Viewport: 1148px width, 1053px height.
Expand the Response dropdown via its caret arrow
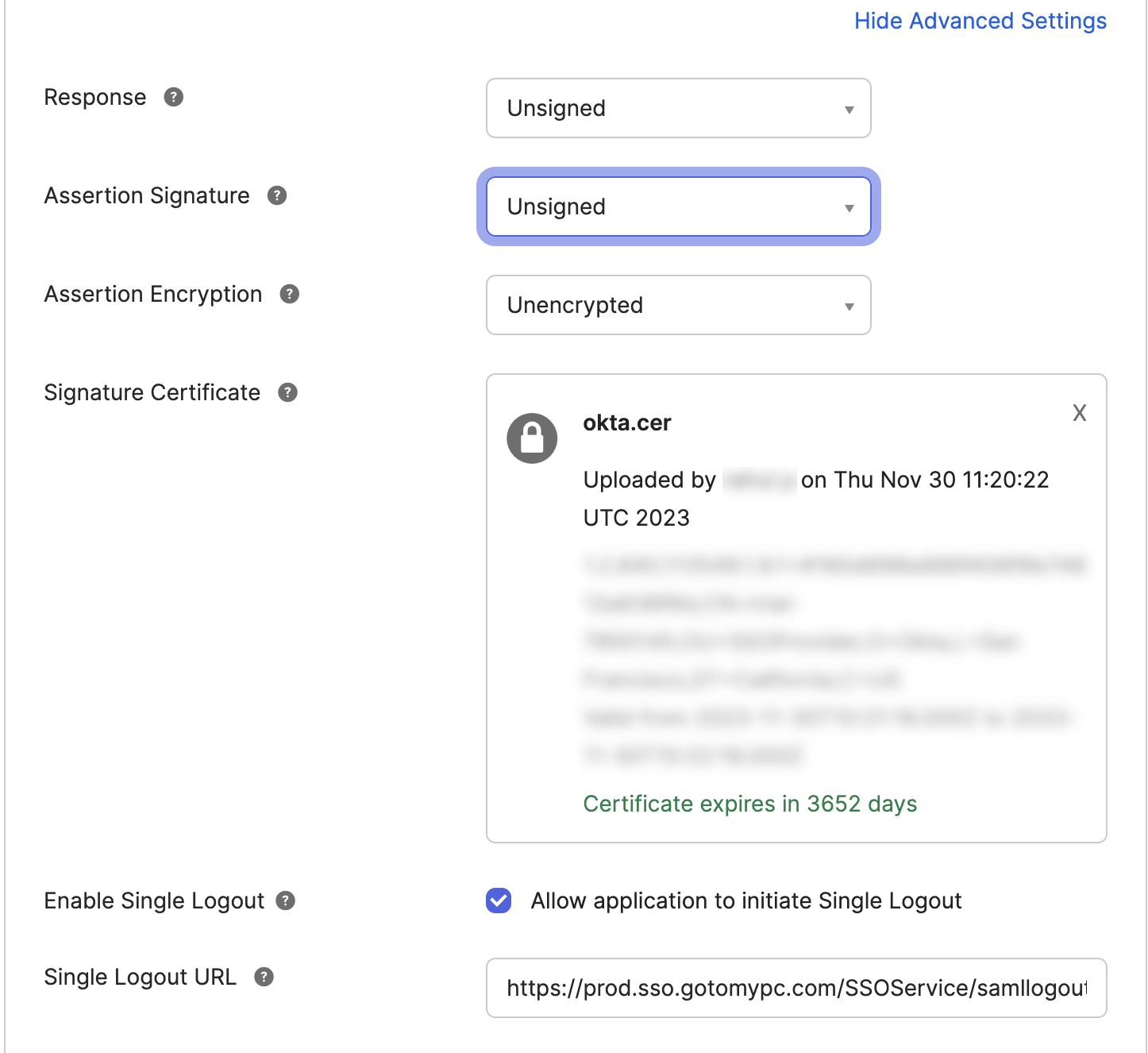[848, 108]
